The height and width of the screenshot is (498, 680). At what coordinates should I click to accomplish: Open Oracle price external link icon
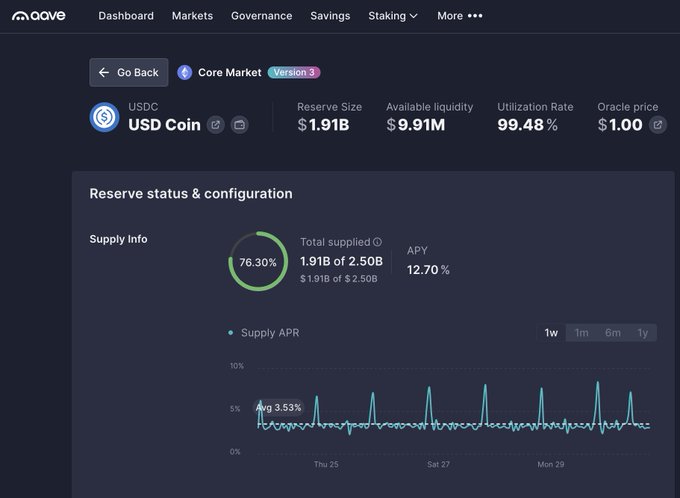tap(658, 125)
